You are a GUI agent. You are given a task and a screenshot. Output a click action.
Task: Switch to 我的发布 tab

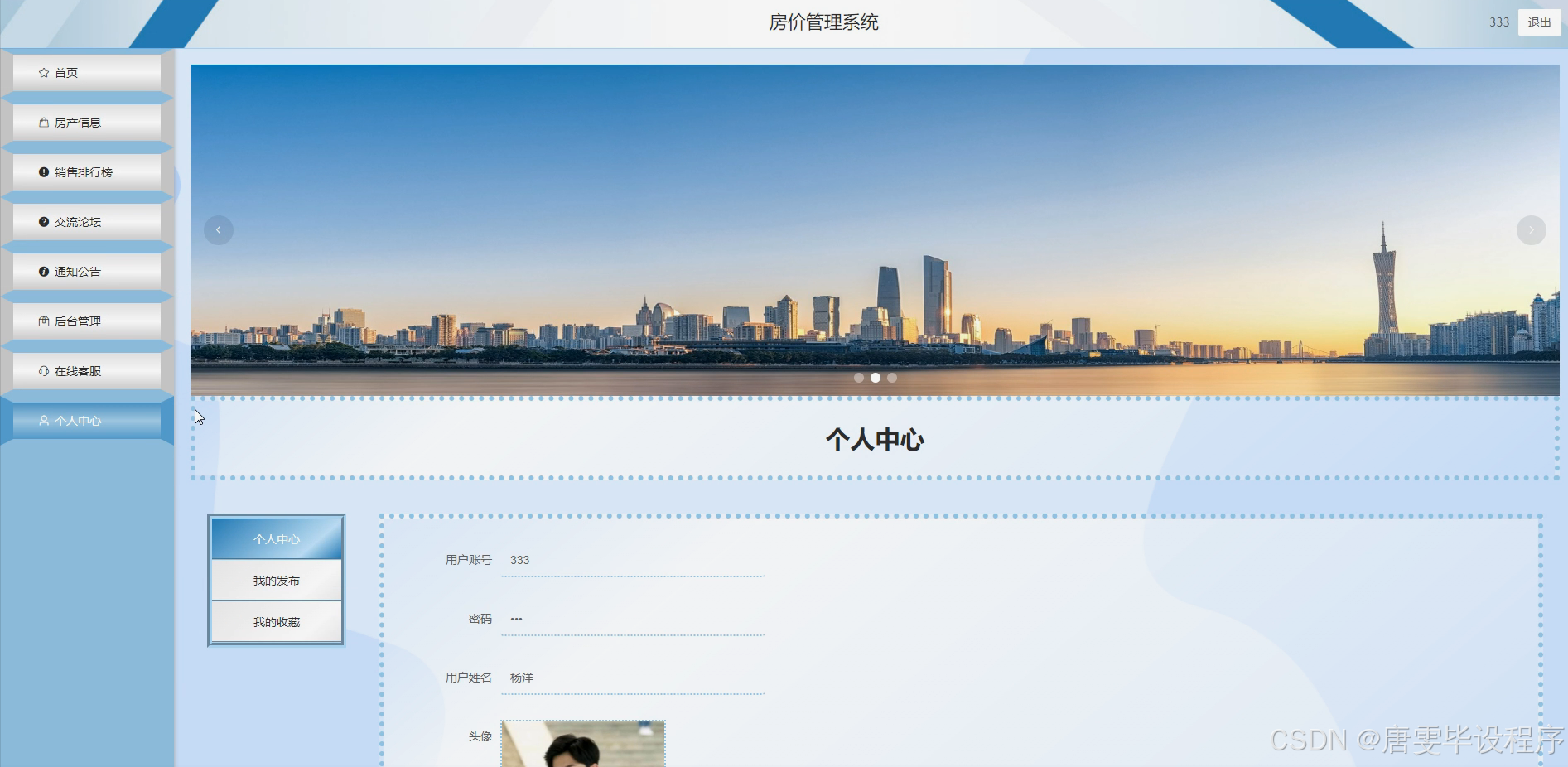point(277,581)
